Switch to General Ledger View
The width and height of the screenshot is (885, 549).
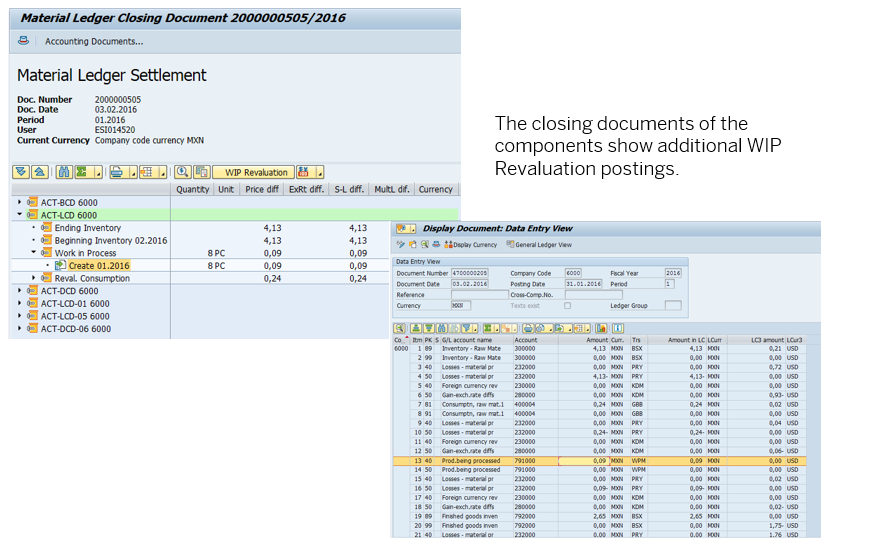[539, 244]
